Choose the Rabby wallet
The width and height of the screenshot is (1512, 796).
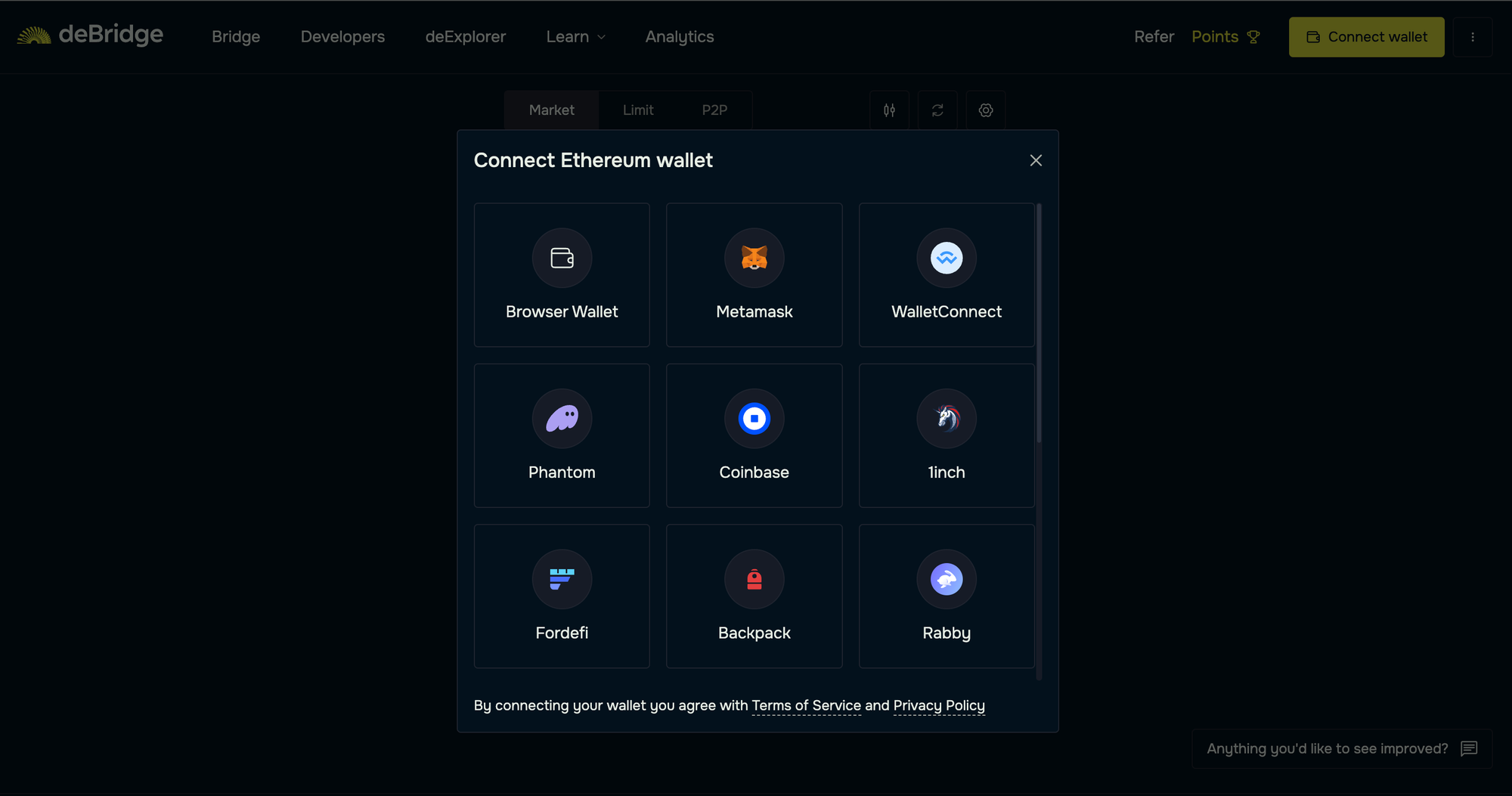click(x=946, y=596)
